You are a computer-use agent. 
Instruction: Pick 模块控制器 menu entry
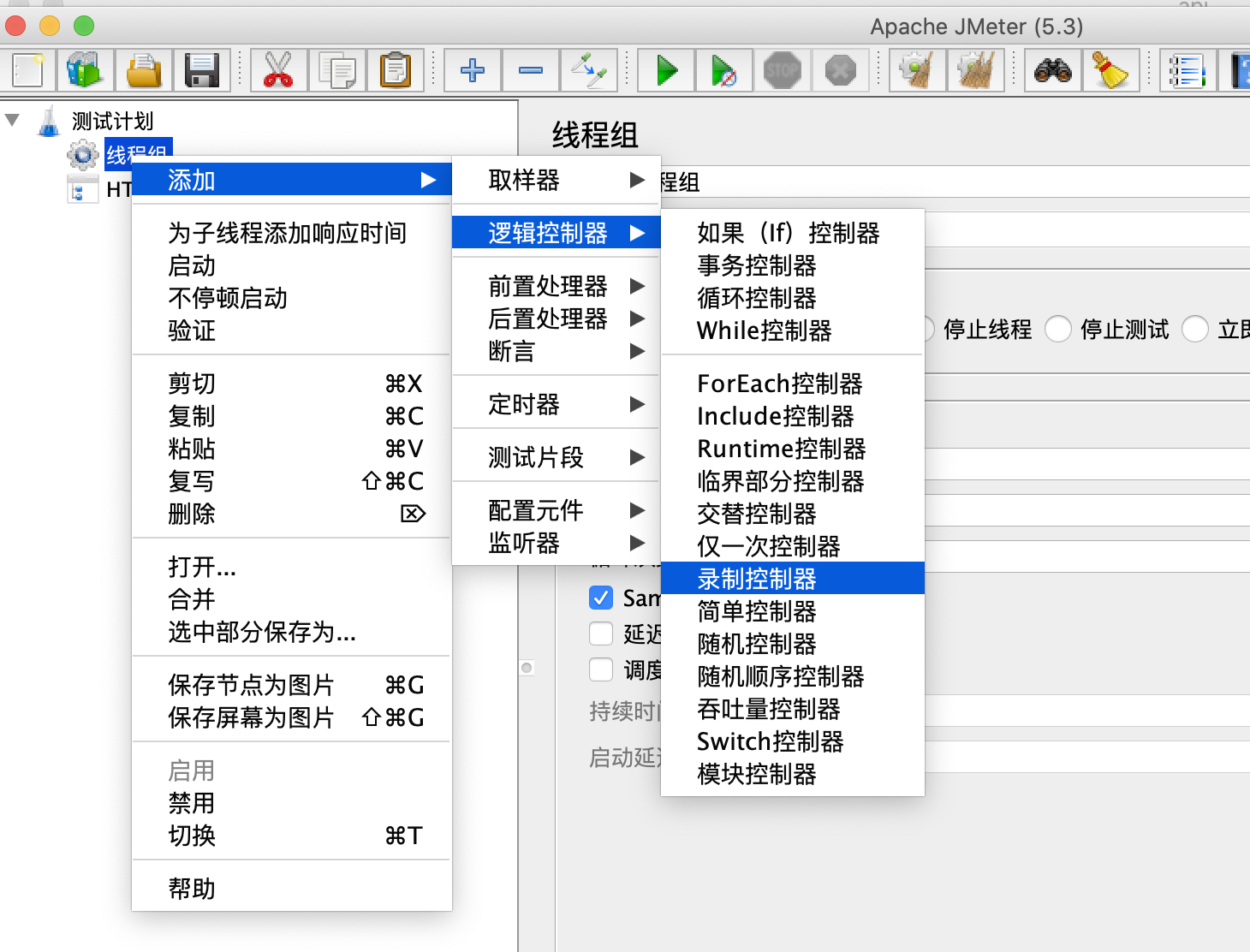coord(793,774)
